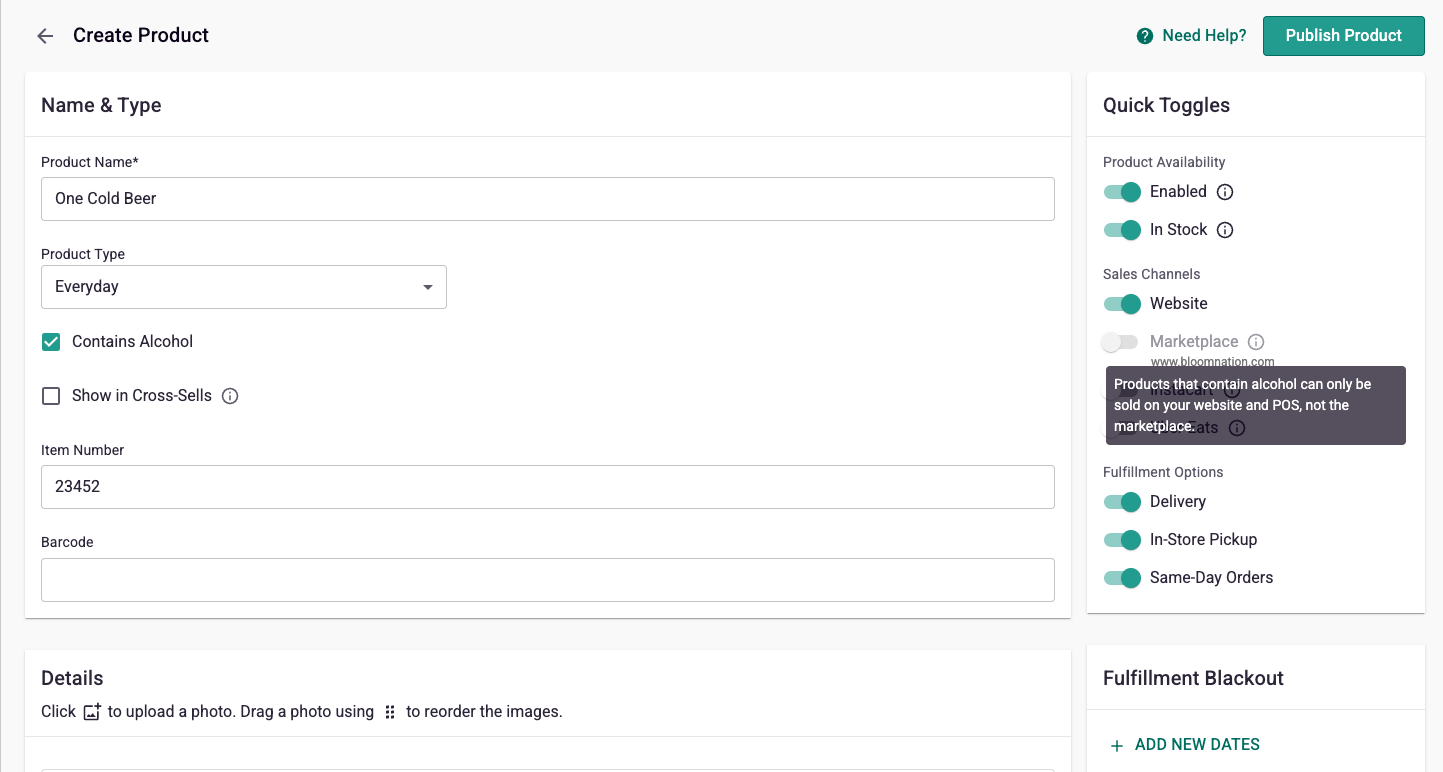
Task: Check Show in Cross-Sells checkbox
Action: point(51,396)
